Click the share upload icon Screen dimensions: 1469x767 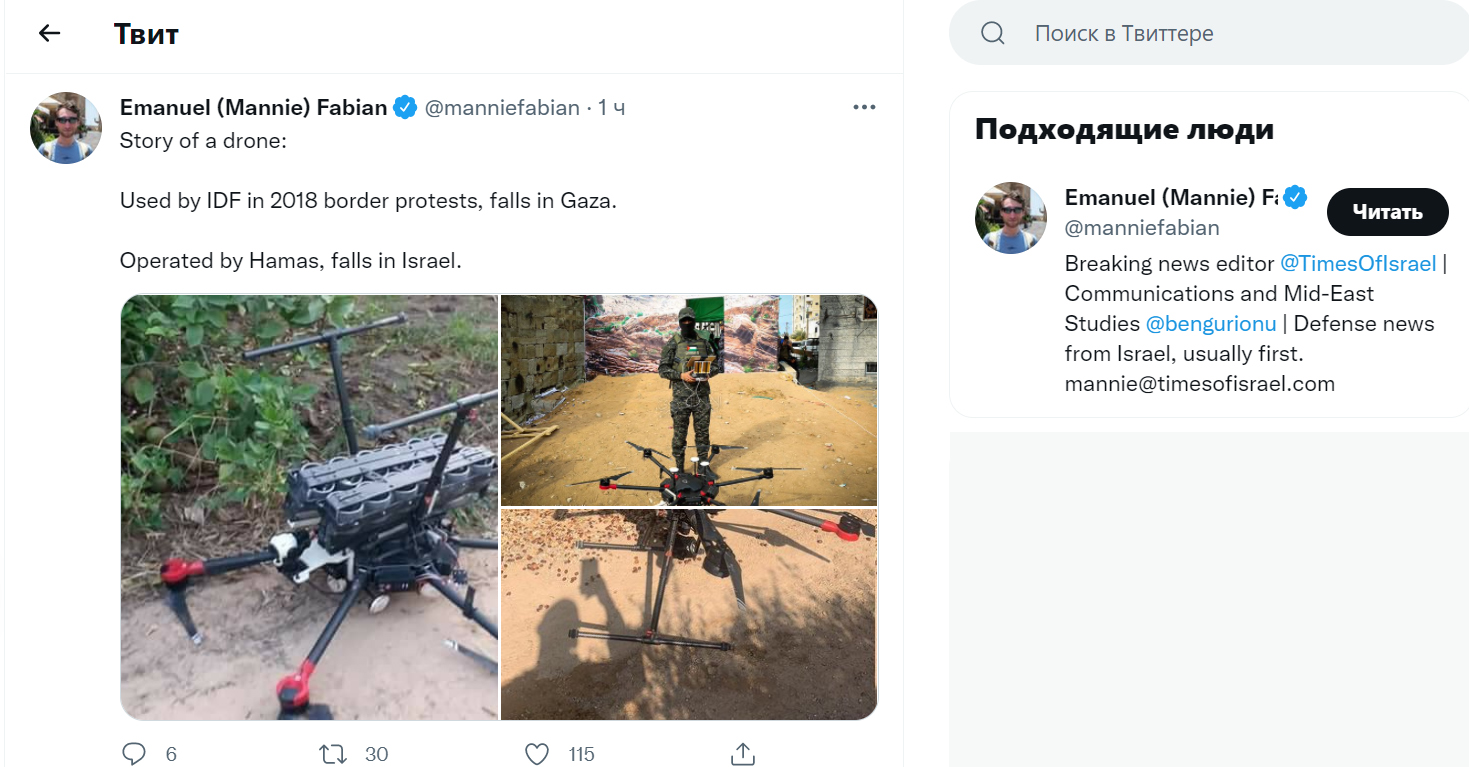pyautogui.click(x=742, y=753)
